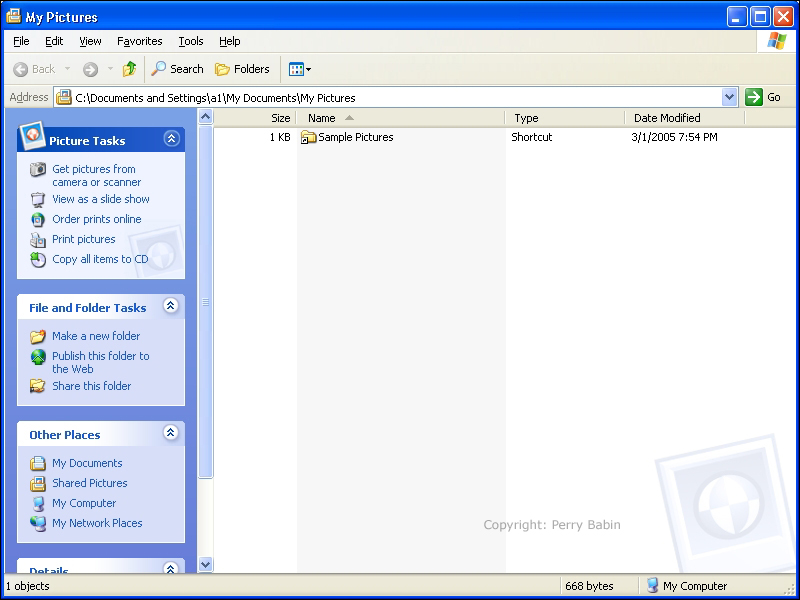Click the slide show screen icon

coord(38,199)
